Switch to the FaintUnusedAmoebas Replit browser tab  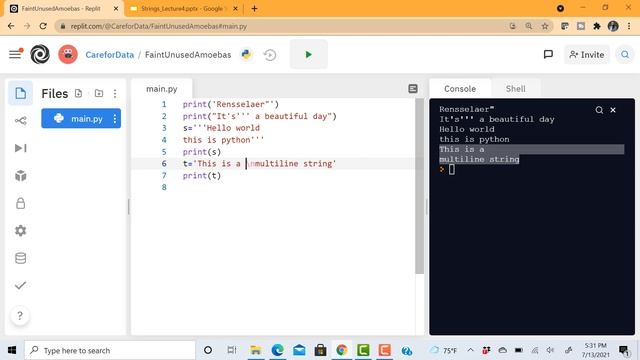[61, 9]
